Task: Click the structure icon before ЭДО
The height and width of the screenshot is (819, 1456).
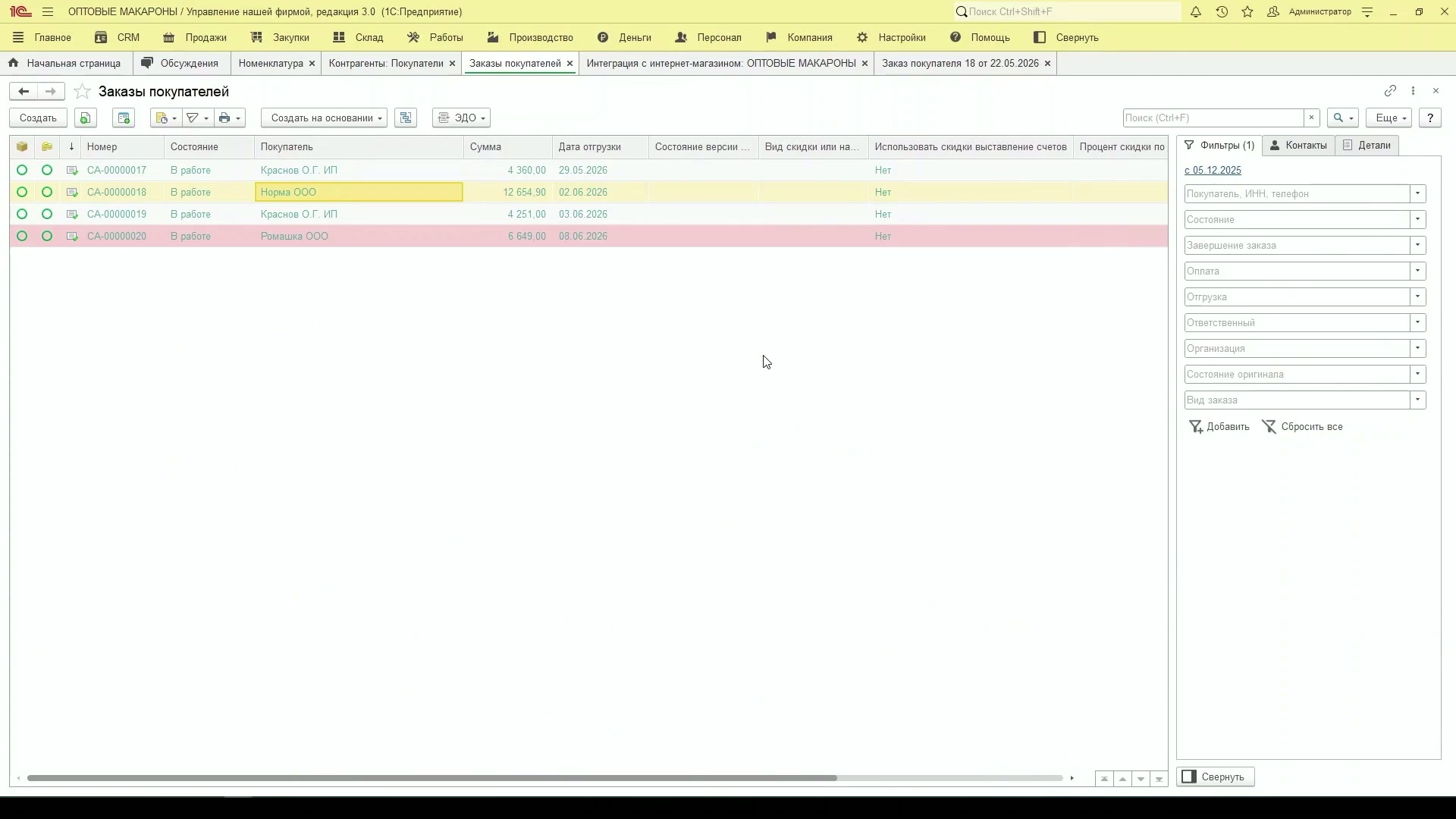Action: [x=406, y=118]
